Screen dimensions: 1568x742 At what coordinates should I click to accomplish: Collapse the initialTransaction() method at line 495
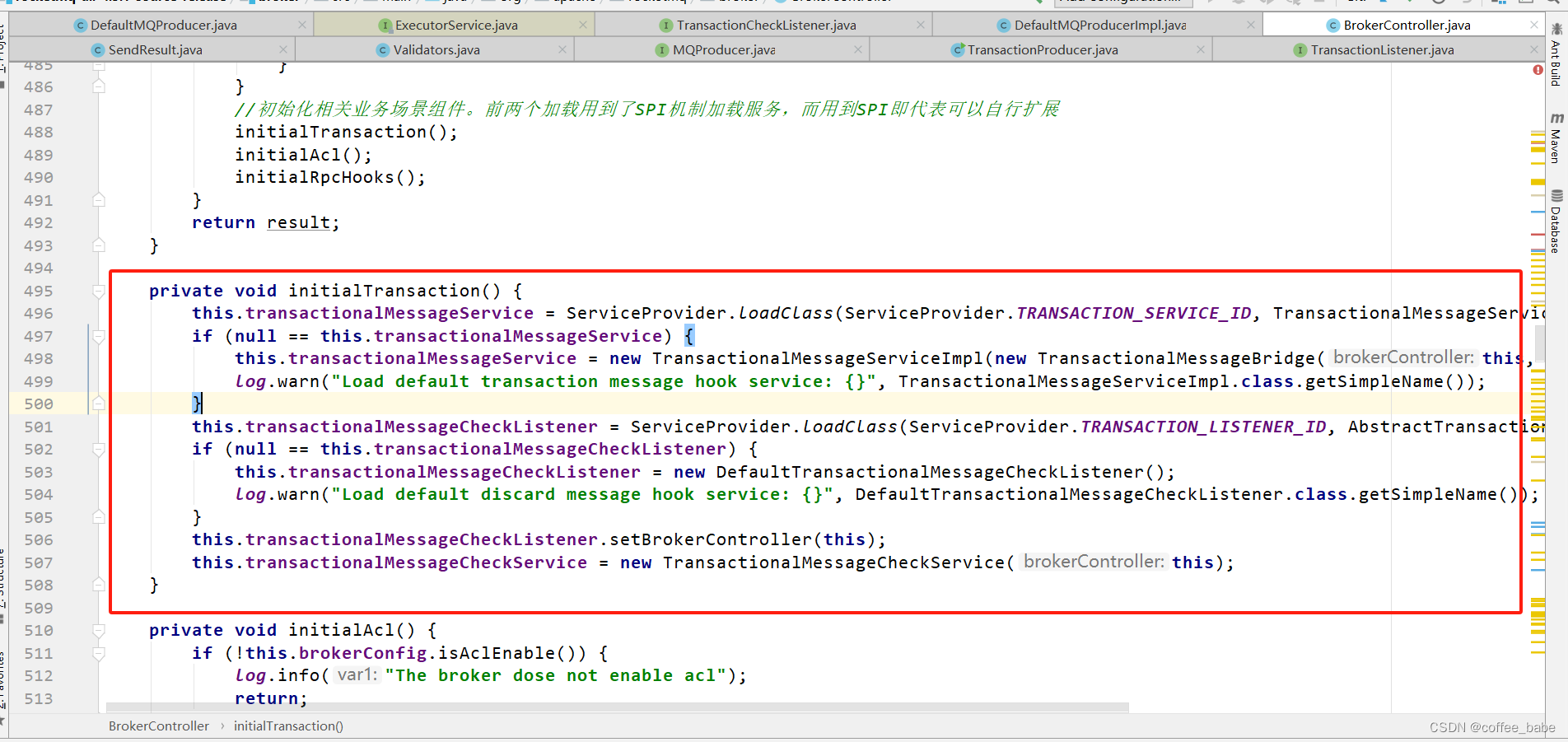click(x=99, y=292)
